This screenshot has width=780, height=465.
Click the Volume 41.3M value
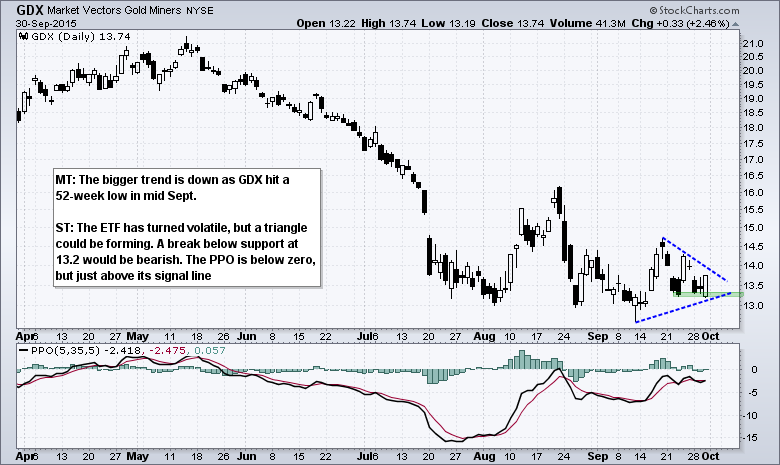pos(587,23)
